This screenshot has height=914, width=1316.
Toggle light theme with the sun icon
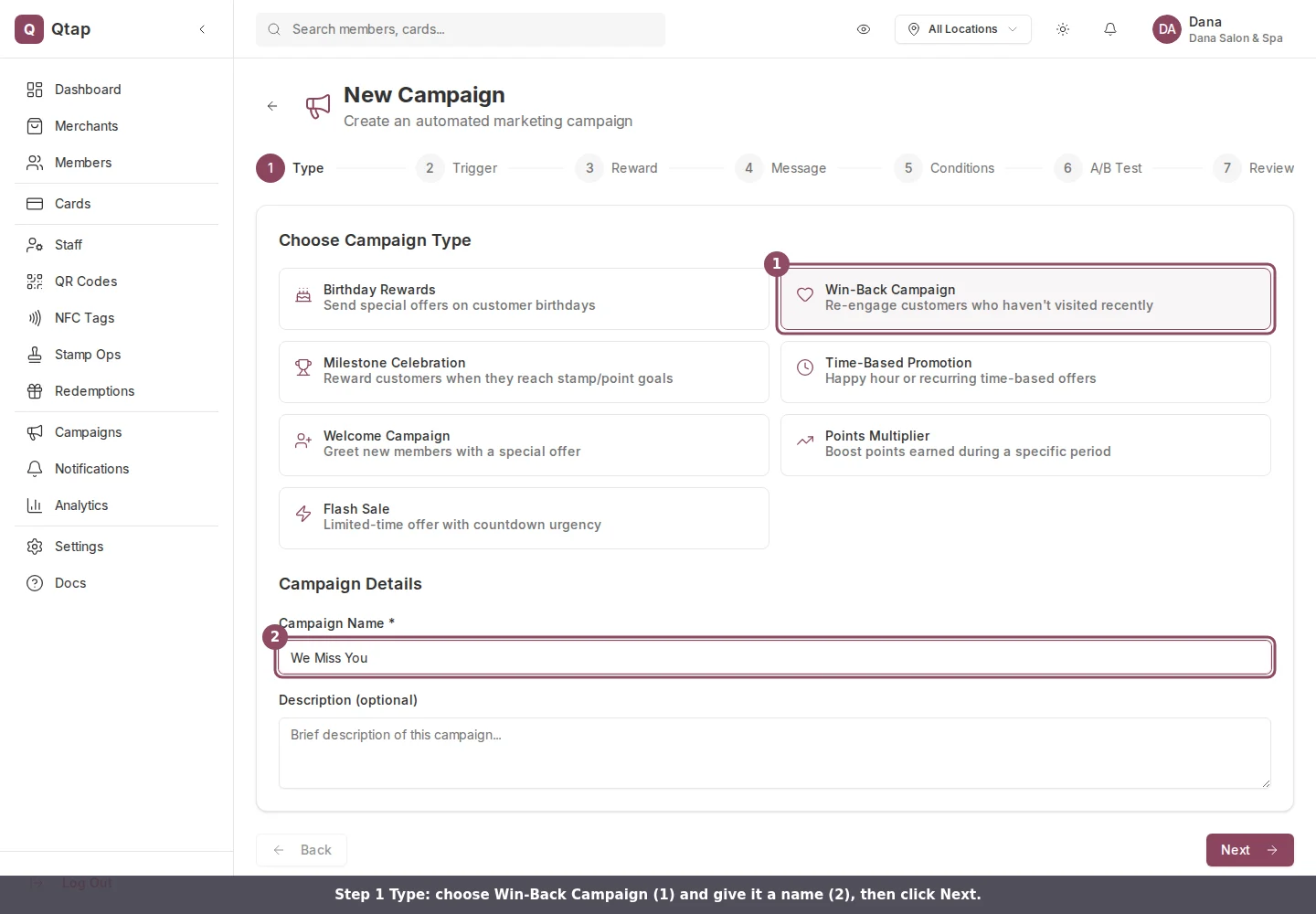click(x=1063, y=29)
